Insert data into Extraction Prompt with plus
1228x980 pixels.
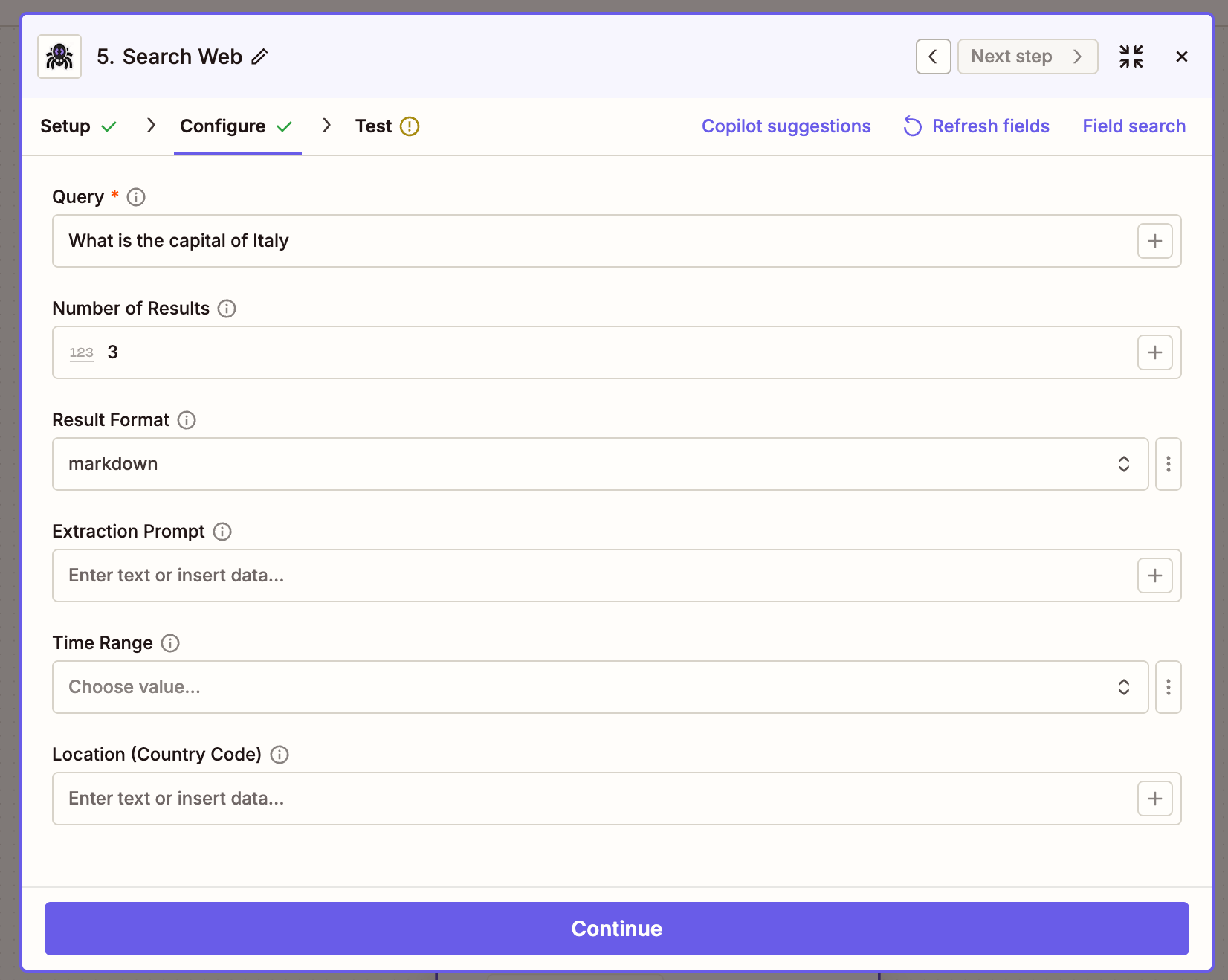1154,576
